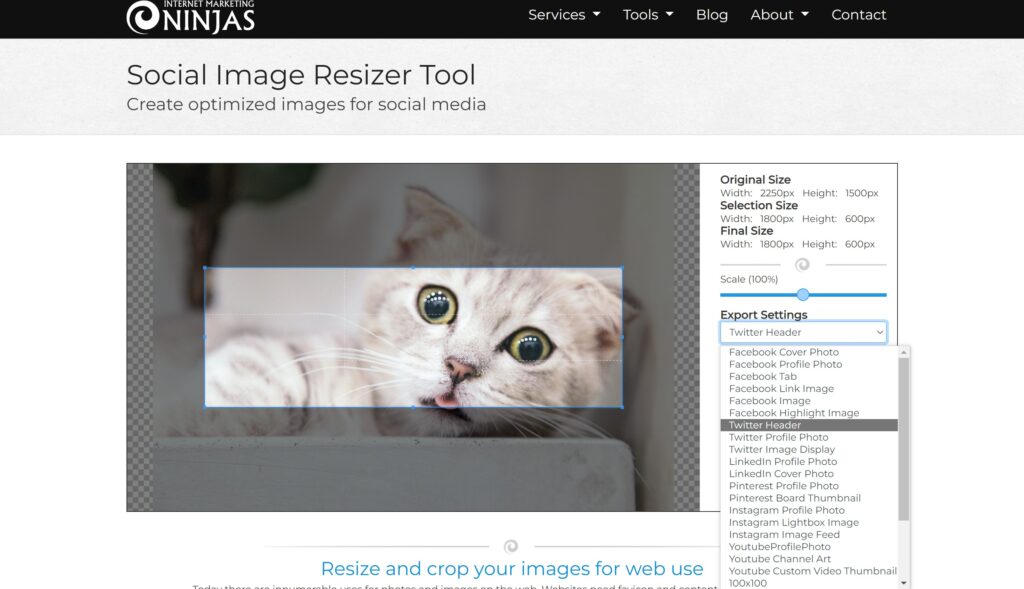Click the Social Image Resizer Tool heading
This screenshot has width=1024, height=589.
tap(301, 74)
